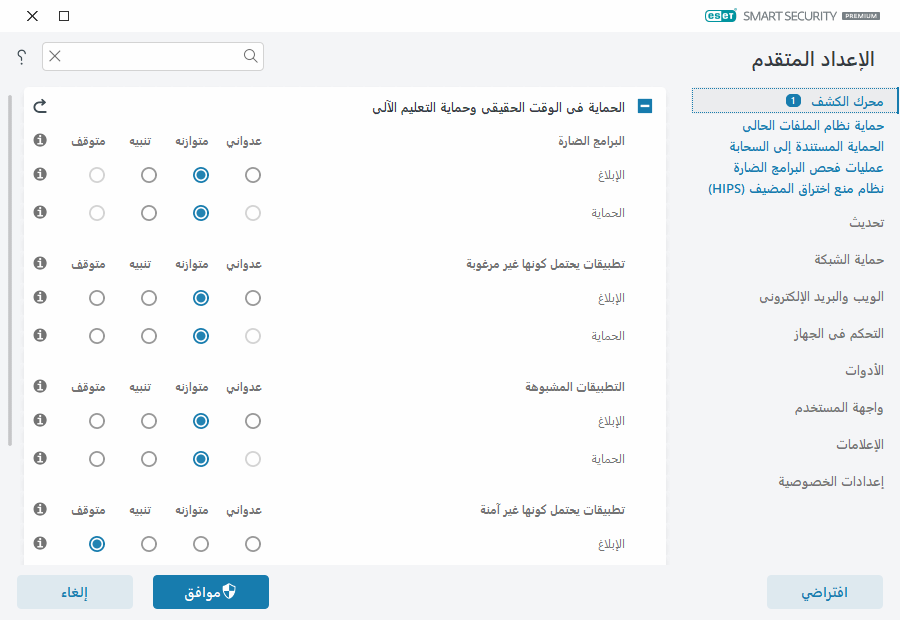Cancel changes with the إلغاء button
This screenshot has width=900, height=620.
(74, 592)
